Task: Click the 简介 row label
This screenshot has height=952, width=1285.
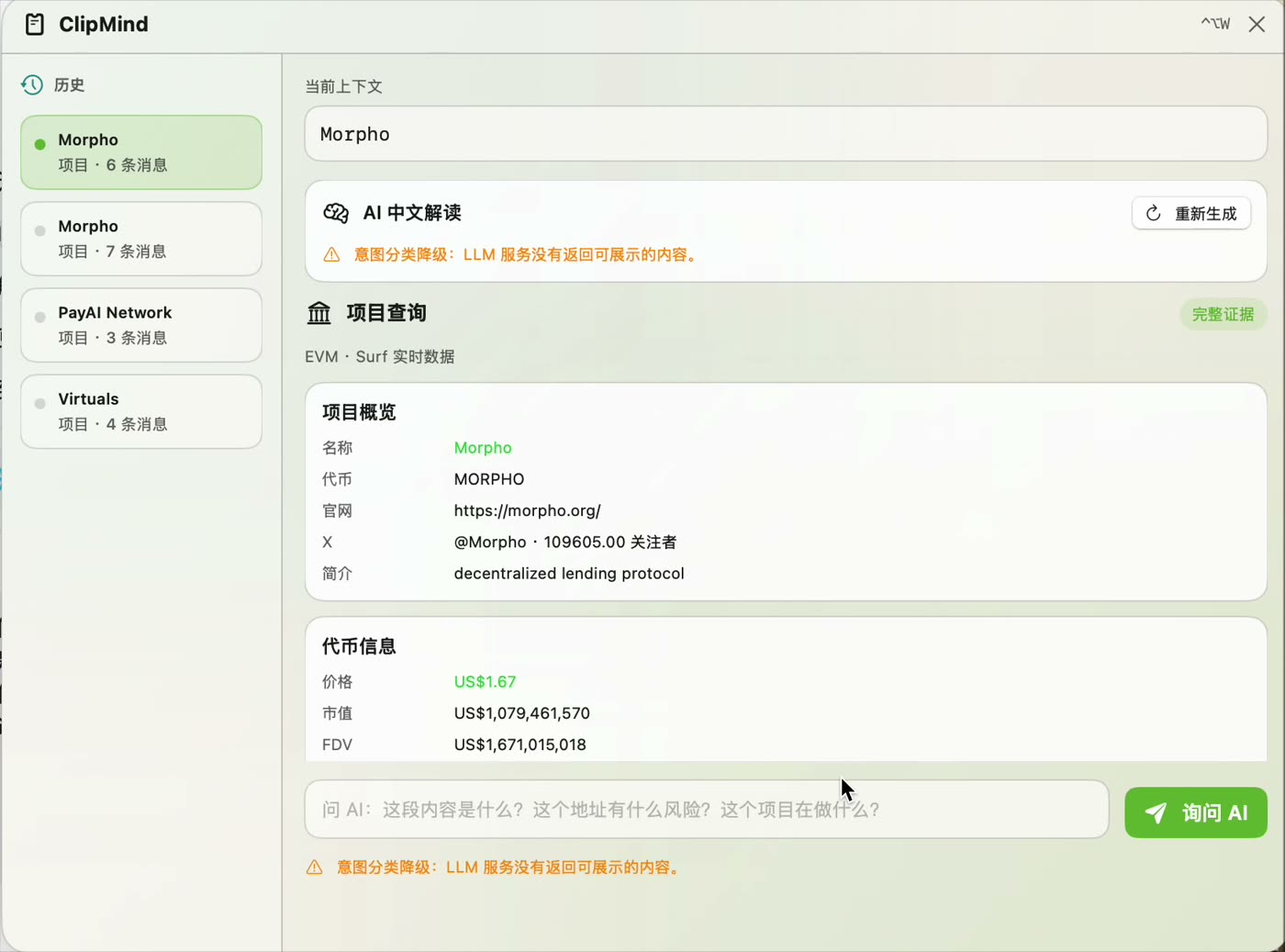Action: click(337, 573)
